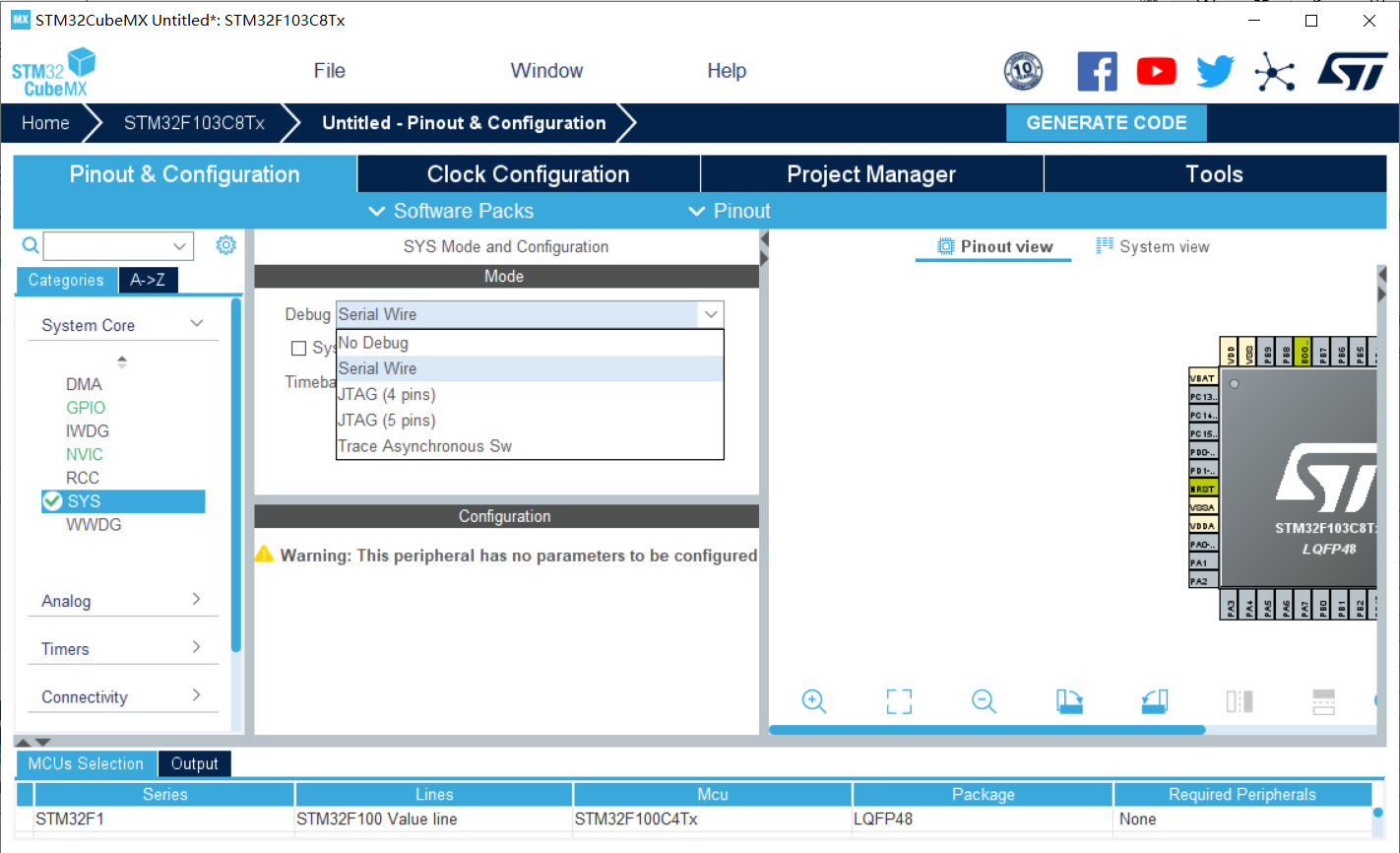Select DMA in System Core
Image resolution: width=1400 pixels, height=853 pixels.
pyautogui.click(x=84, y=384)
